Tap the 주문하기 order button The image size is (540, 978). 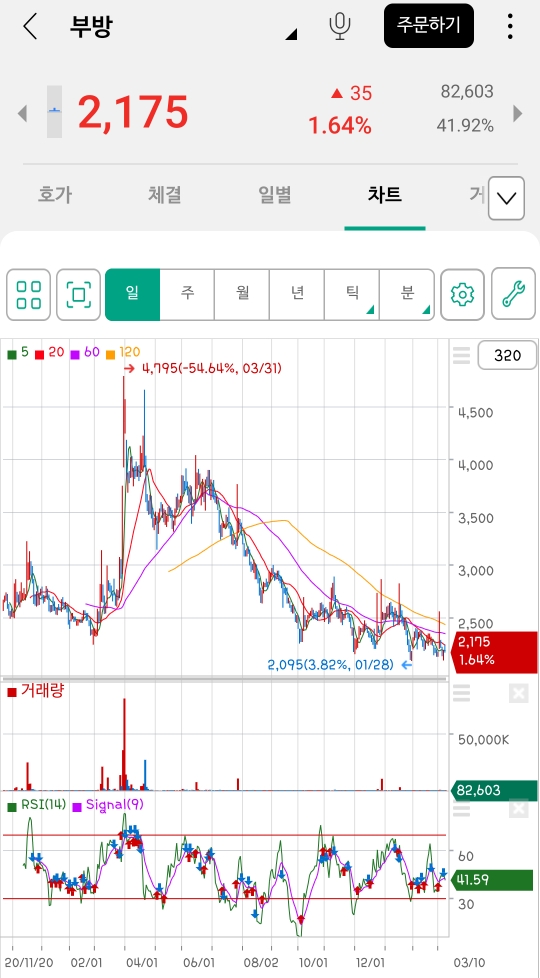tap(428, 26)
